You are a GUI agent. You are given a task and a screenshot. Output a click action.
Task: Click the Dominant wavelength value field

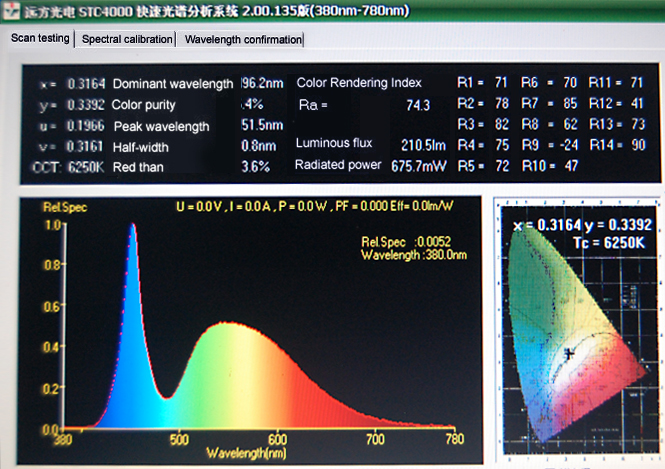coord(262,84)
